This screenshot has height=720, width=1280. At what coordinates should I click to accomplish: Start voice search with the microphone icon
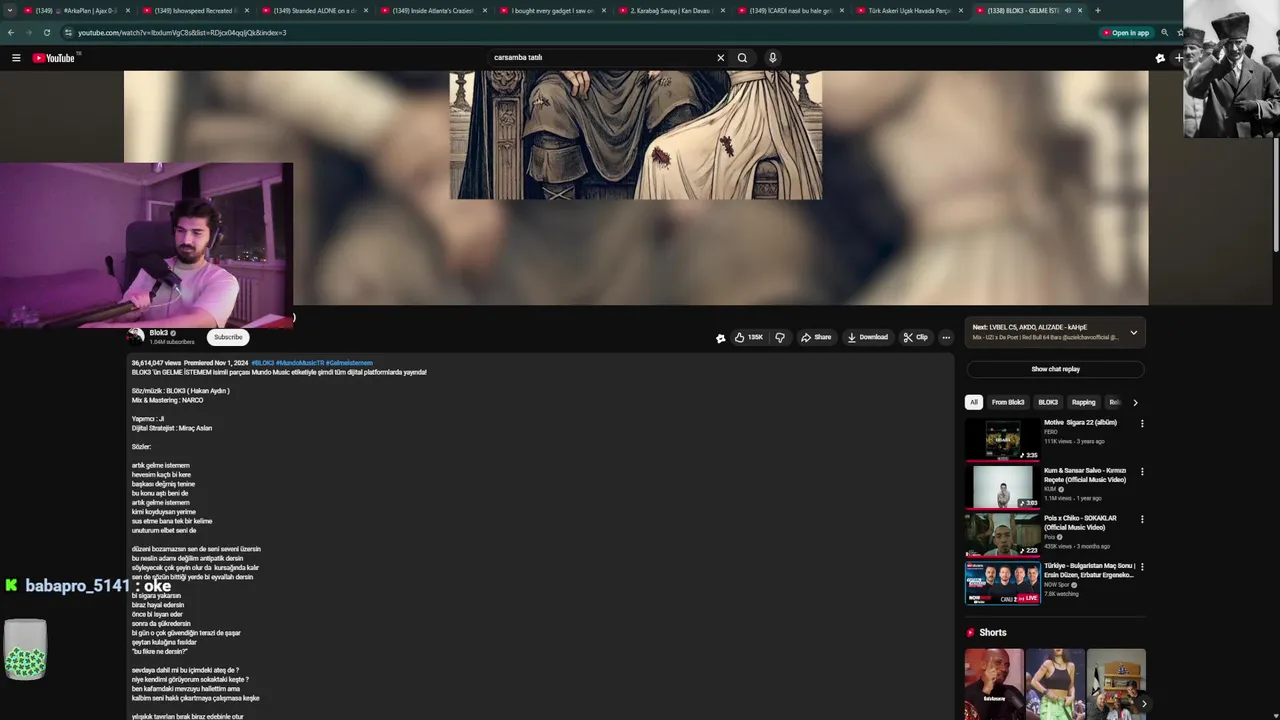pyautogui.click(x=772, y=58)
